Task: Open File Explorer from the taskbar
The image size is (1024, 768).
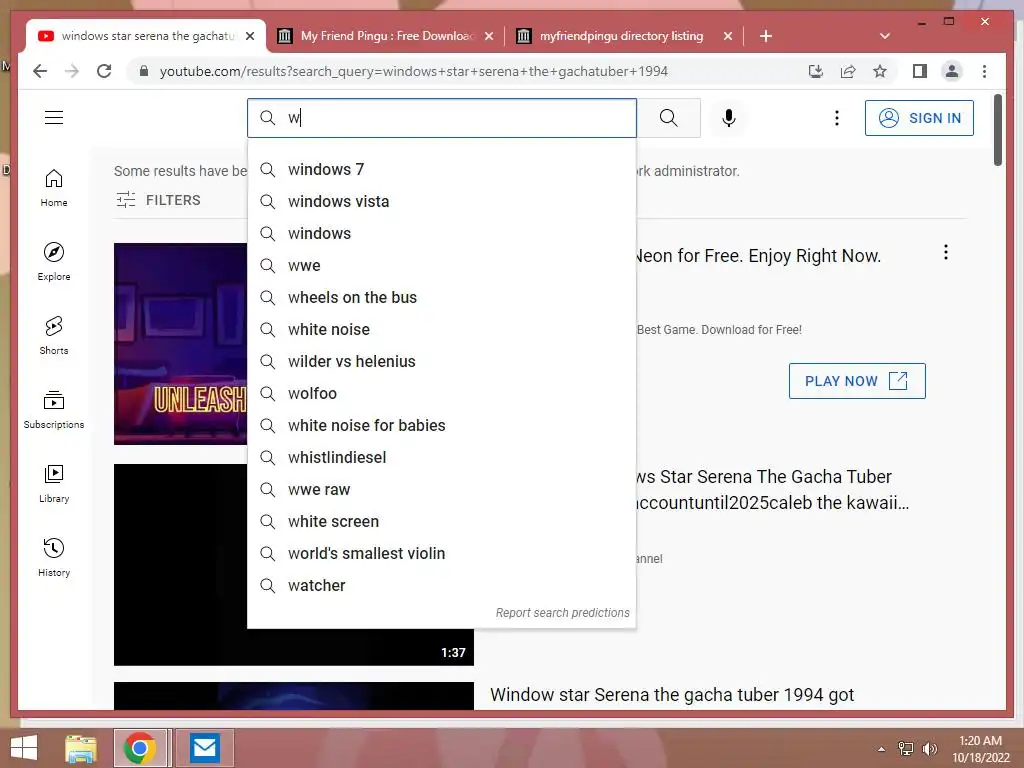Action: [81, 748]
